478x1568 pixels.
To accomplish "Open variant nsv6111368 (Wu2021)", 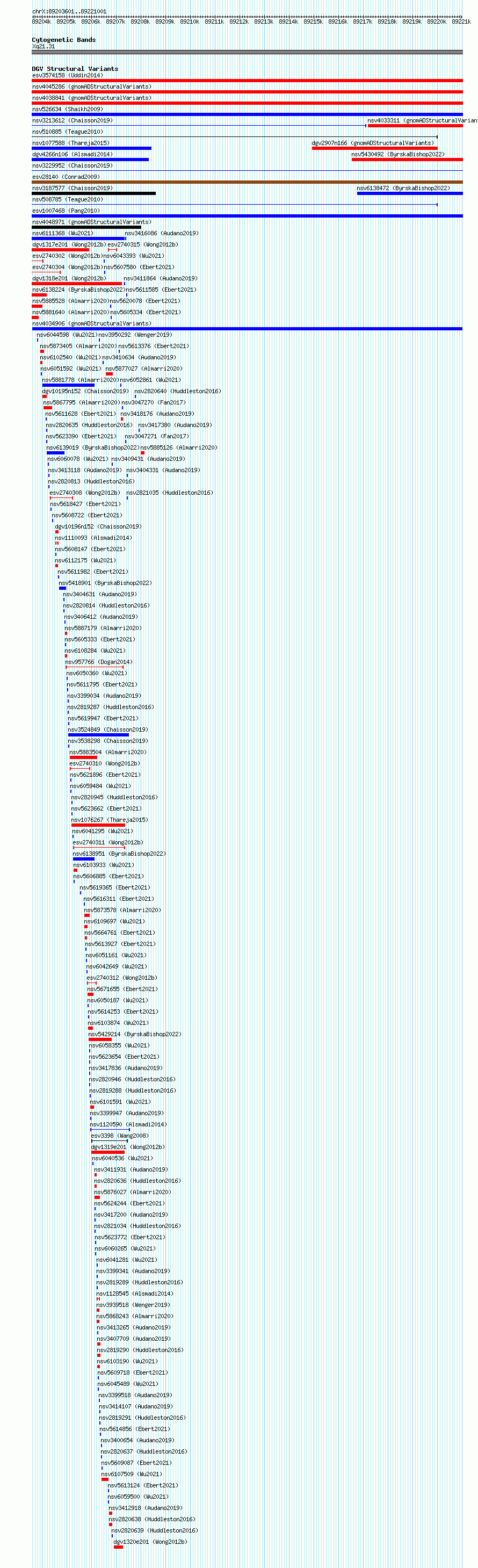I will (63, 233).
